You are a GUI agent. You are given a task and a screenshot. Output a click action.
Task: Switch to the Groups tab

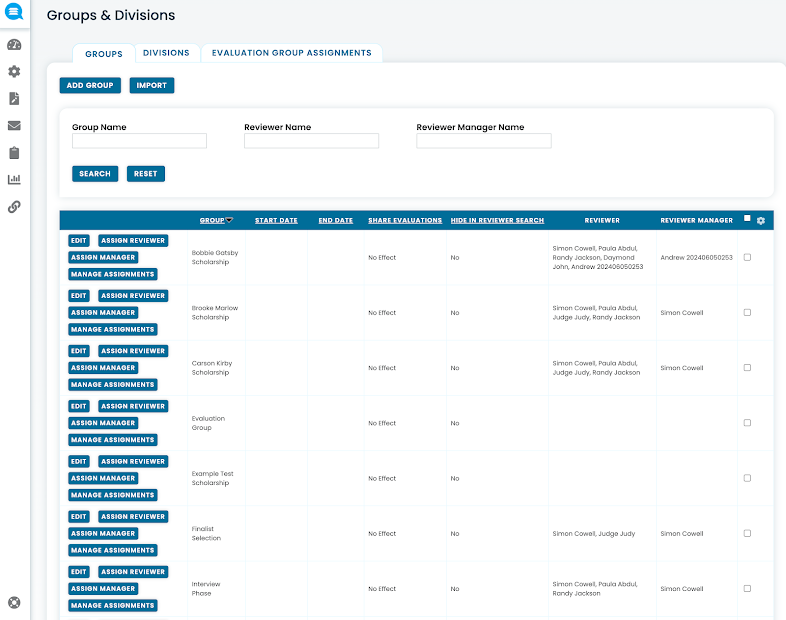(x=104, y=54)
